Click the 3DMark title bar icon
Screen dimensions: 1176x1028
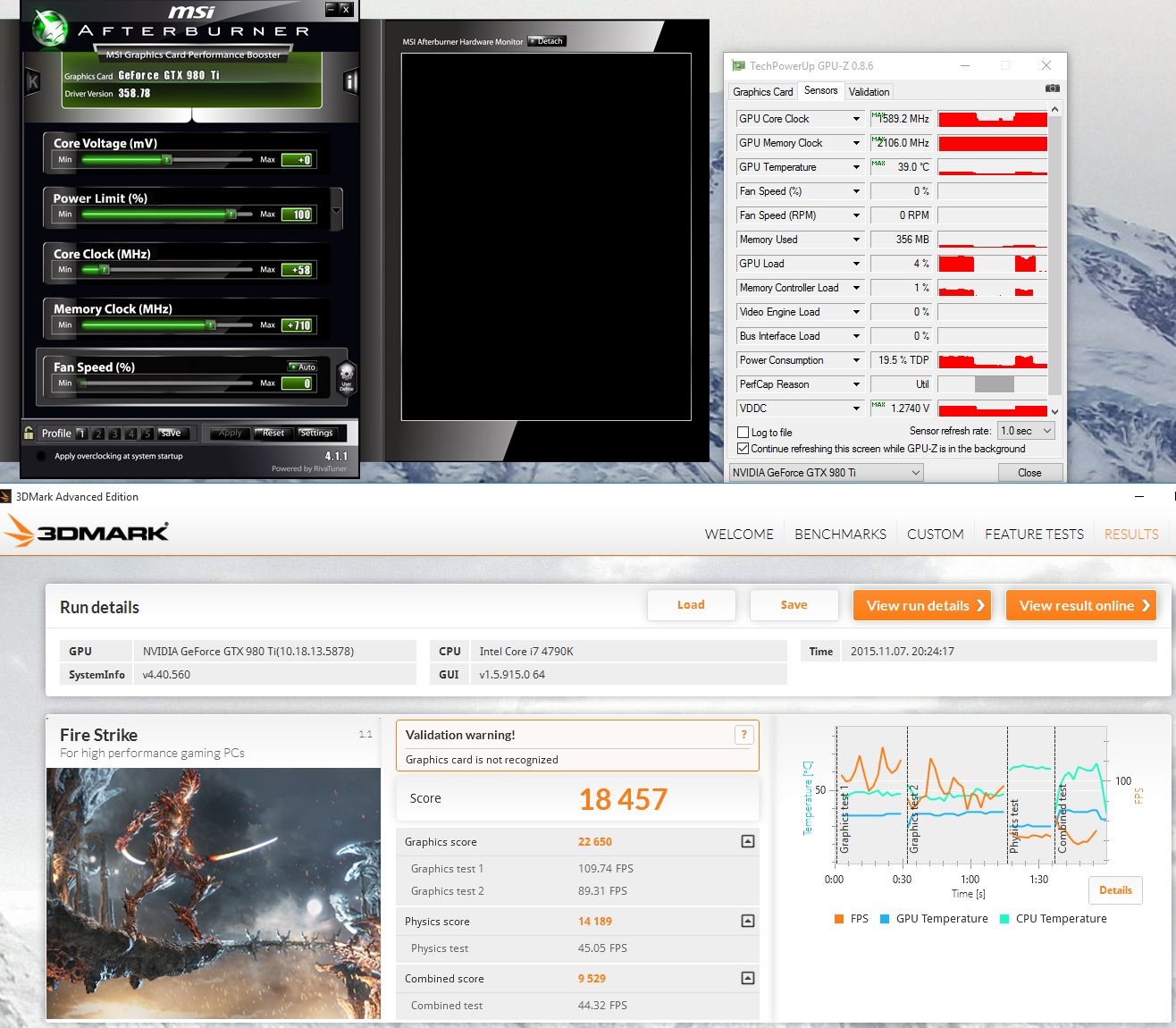pos(6,496)
